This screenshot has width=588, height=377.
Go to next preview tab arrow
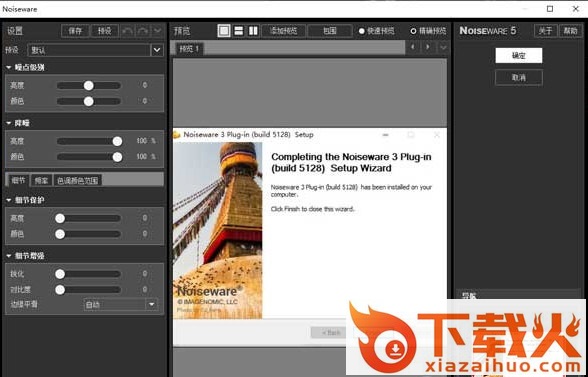click(428, 47)
